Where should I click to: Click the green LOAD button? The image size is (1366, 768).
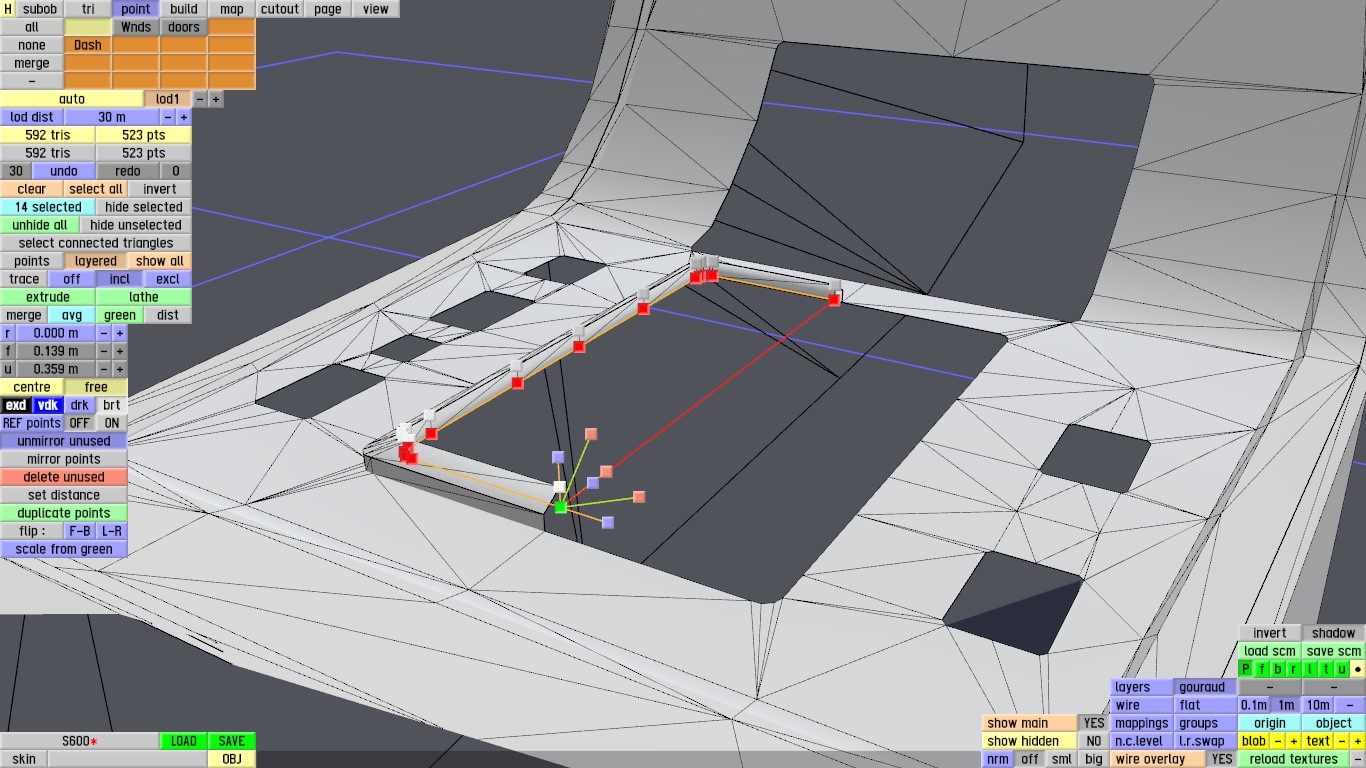tap(184, 741)
